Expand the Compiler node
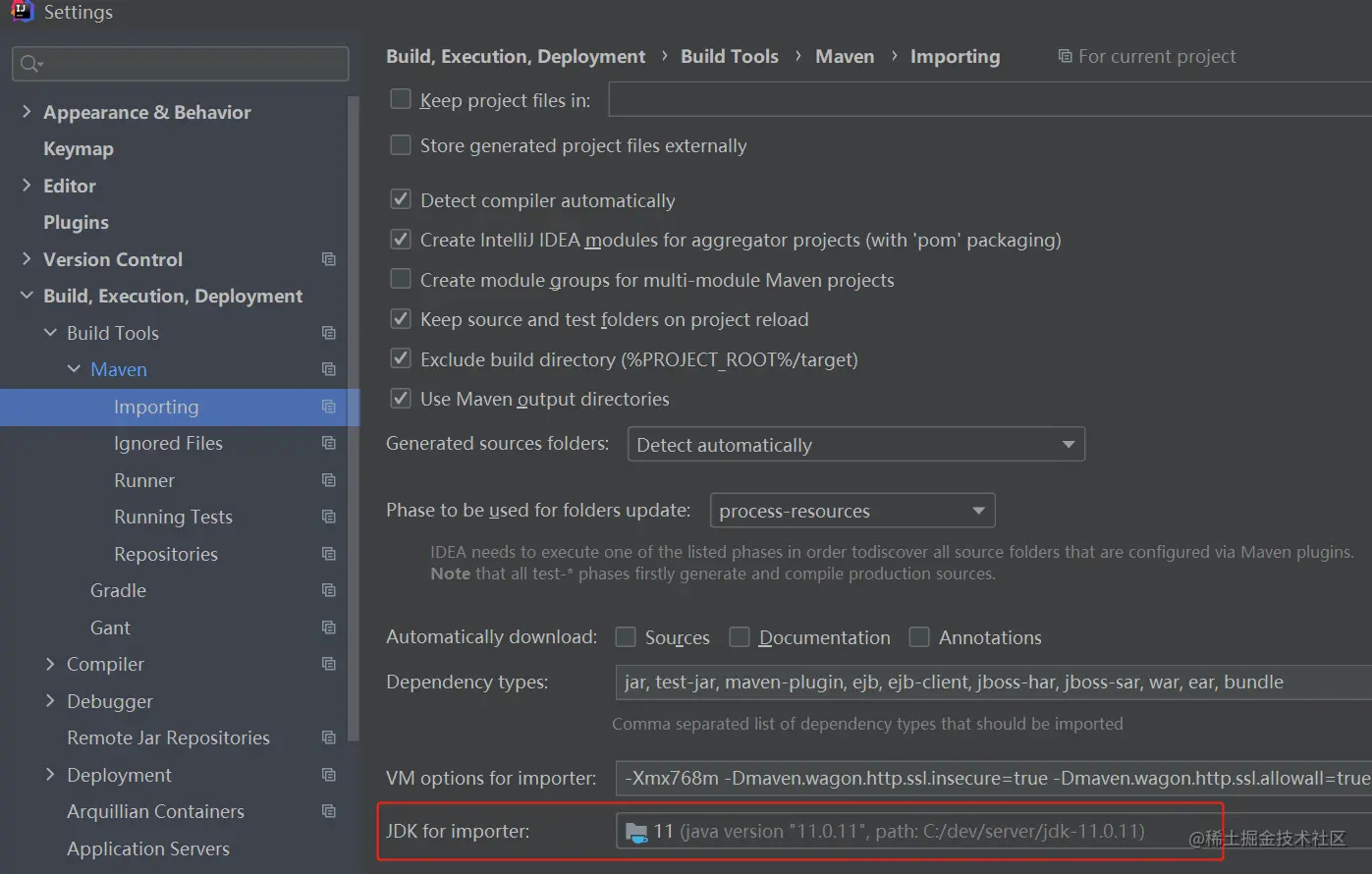Image resolution: width=1372 pixels, height=874 pixels. (50, 664)
